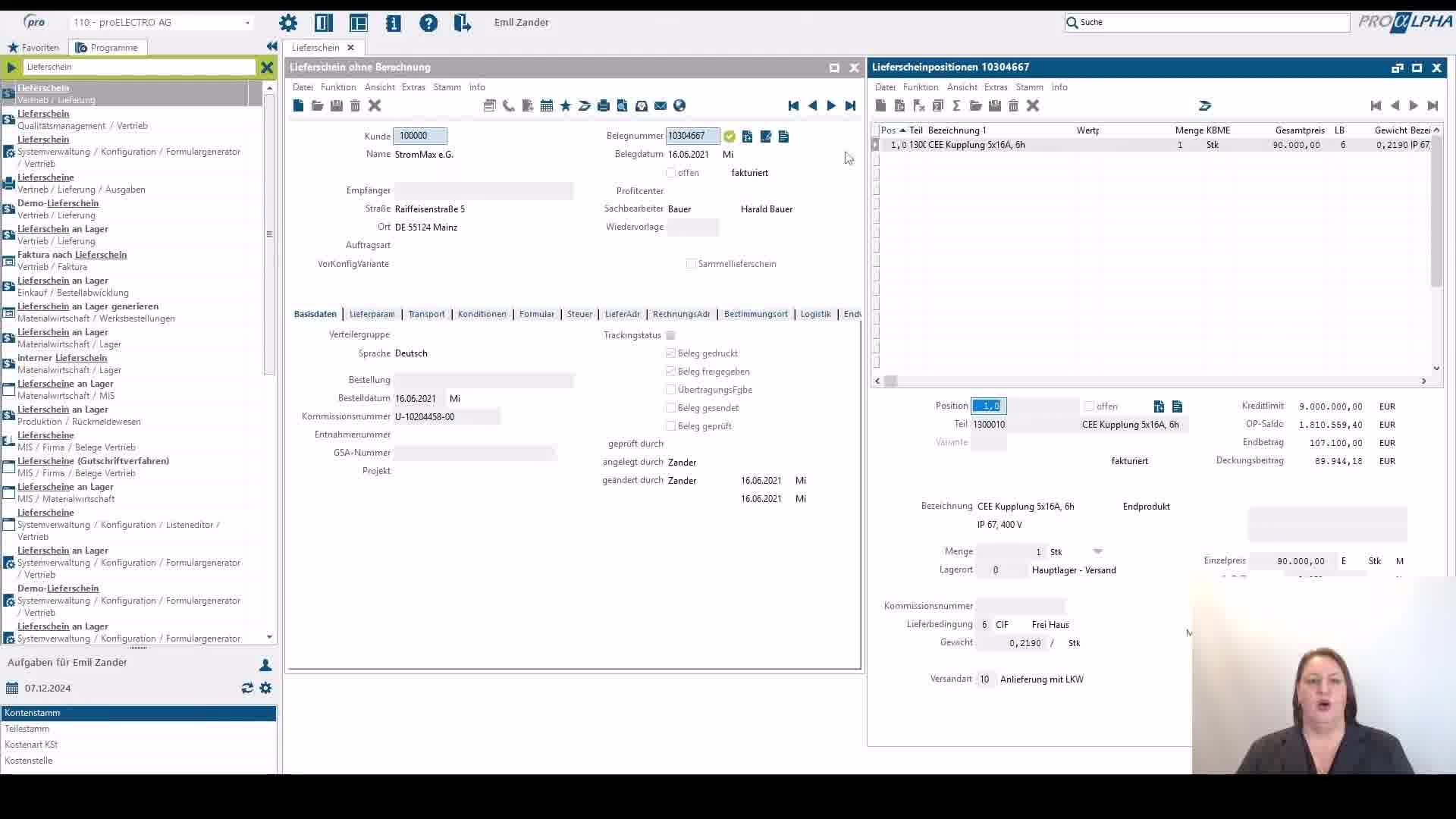Screen dimensions: 1456x819
Task: Click the open folder icon in the Lieferschein toolbar
Action: pos(317,106)
